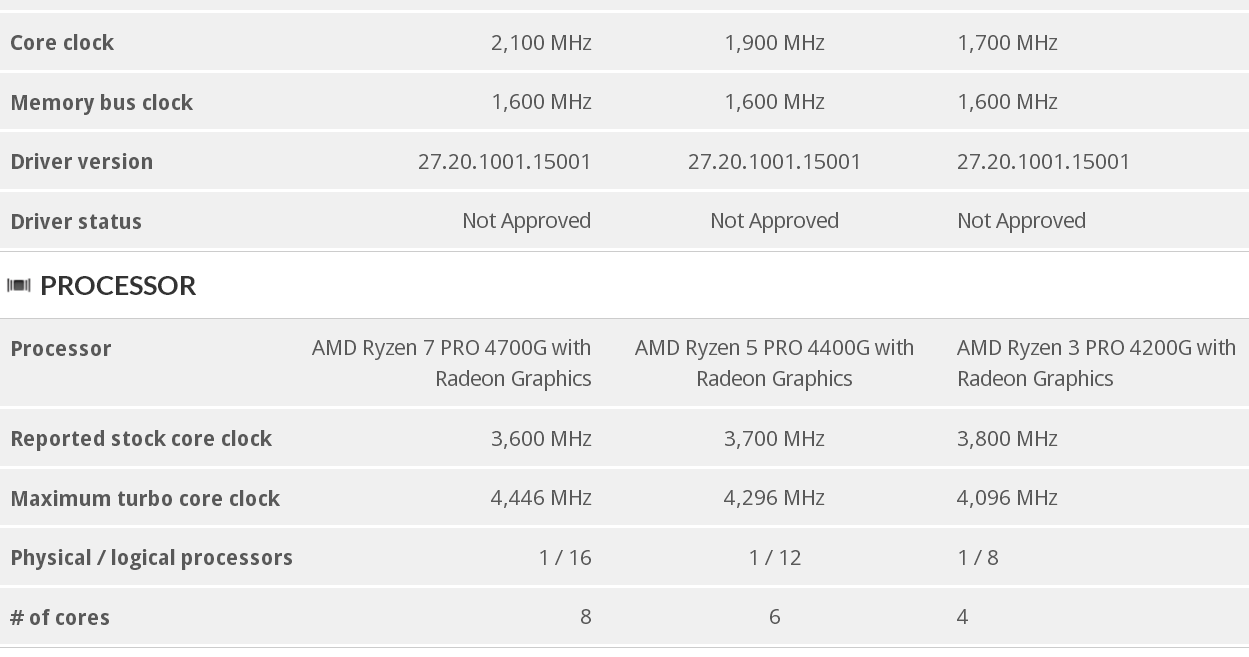This screenshot has height=657, width=1249.
Task: Click the first 27.20.1001.15001 driver version
Action: point(504,161)
